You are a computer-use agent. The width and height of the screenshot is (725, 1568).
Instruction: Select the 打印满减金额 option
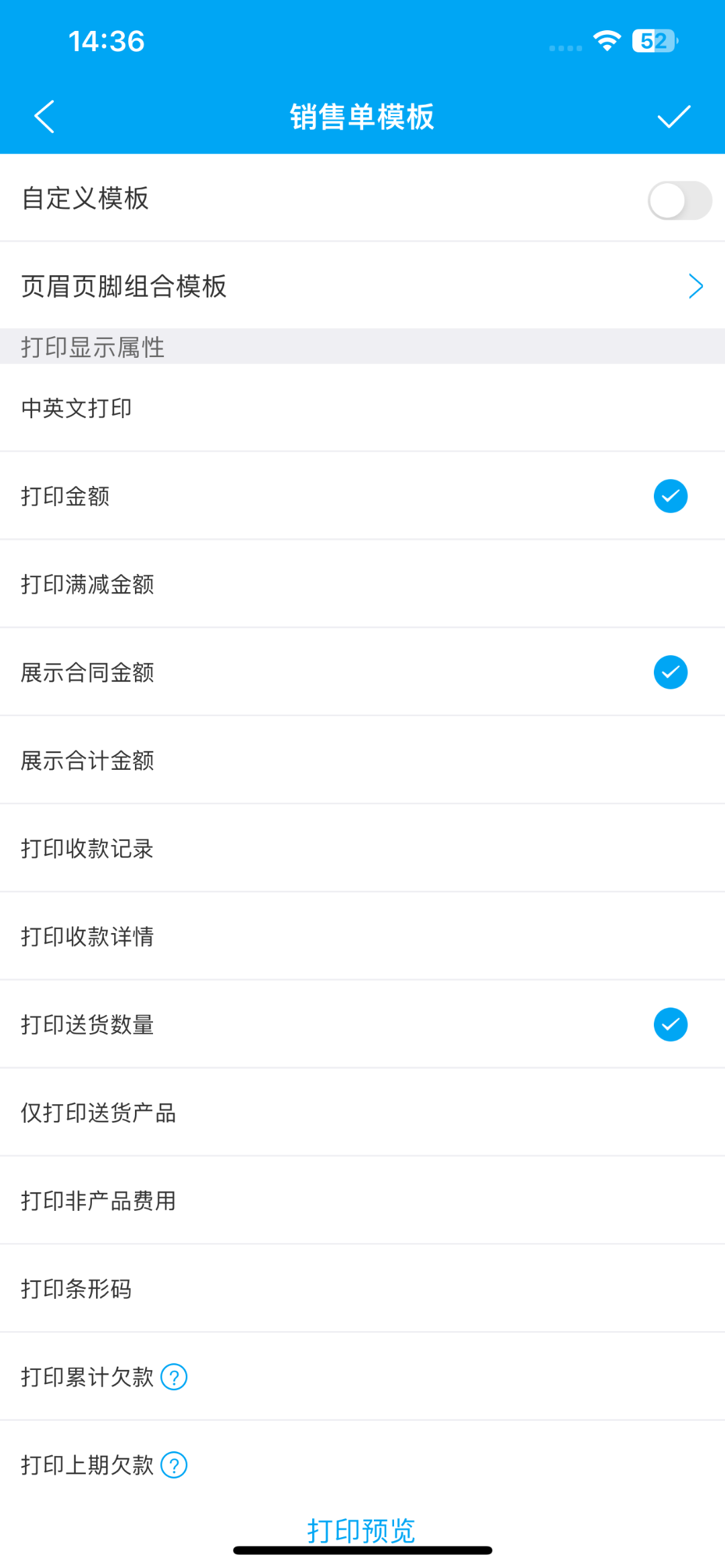[x=362, y=584]
